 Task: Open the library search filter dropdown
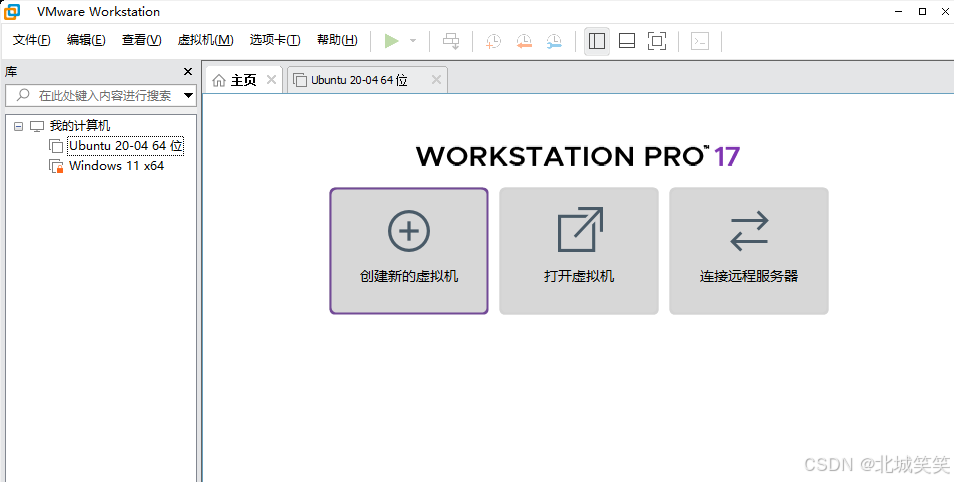pos(189,95)
